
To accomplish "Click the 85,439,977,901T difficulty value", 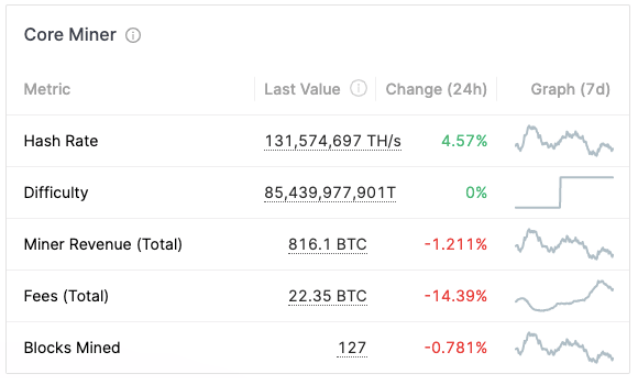I will tap(330, 193).
